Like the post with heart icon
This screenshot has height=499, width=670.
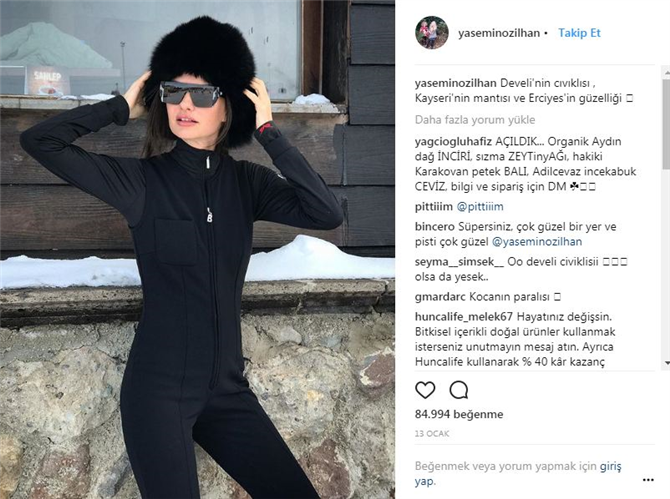click(425, 390)
